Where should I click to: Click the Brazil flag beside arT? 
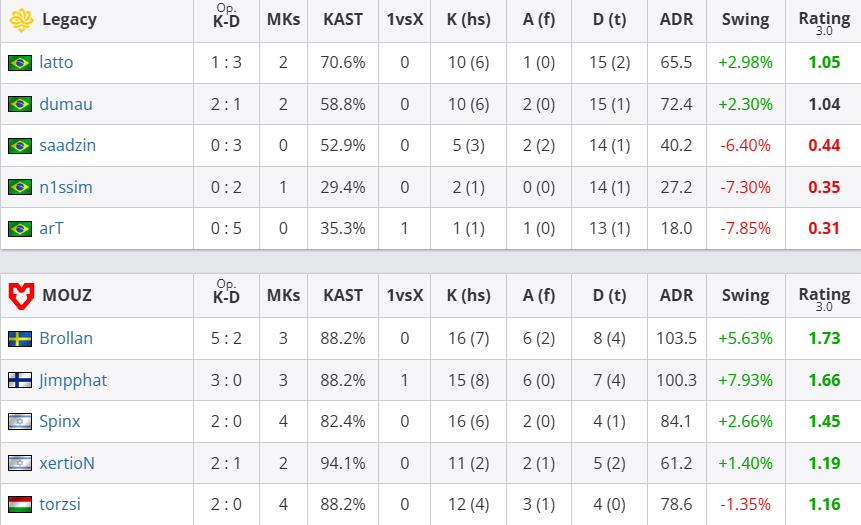pos(19,229)
